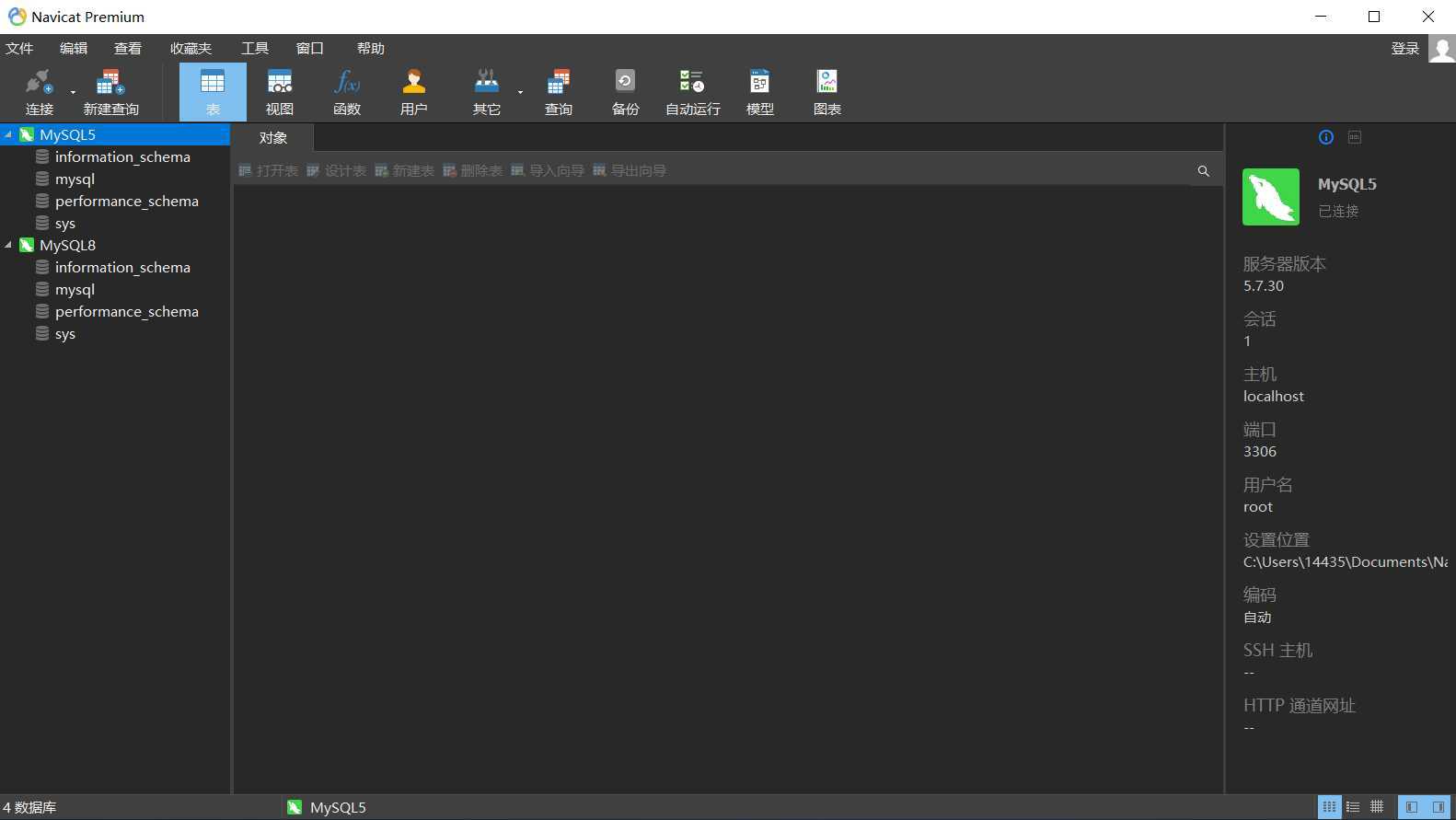Show the general information panel icon
The image size is (1456, 820).
coord(1326,137)
